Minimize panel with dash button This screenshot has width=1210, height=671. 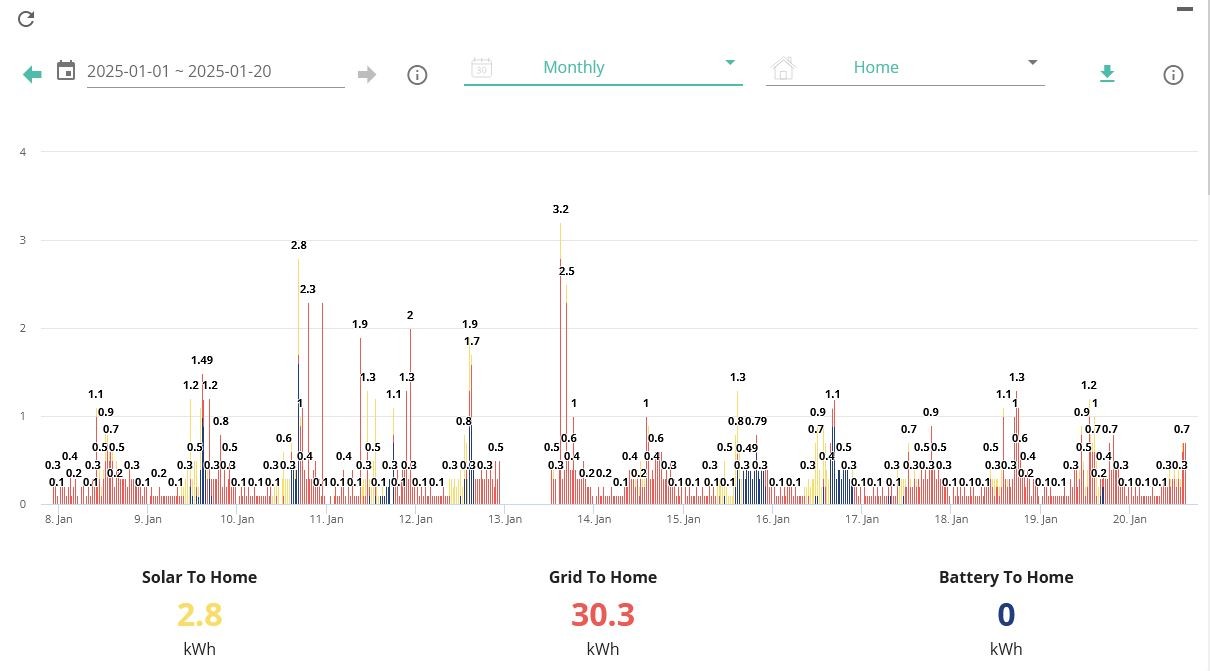(1186, 9)
